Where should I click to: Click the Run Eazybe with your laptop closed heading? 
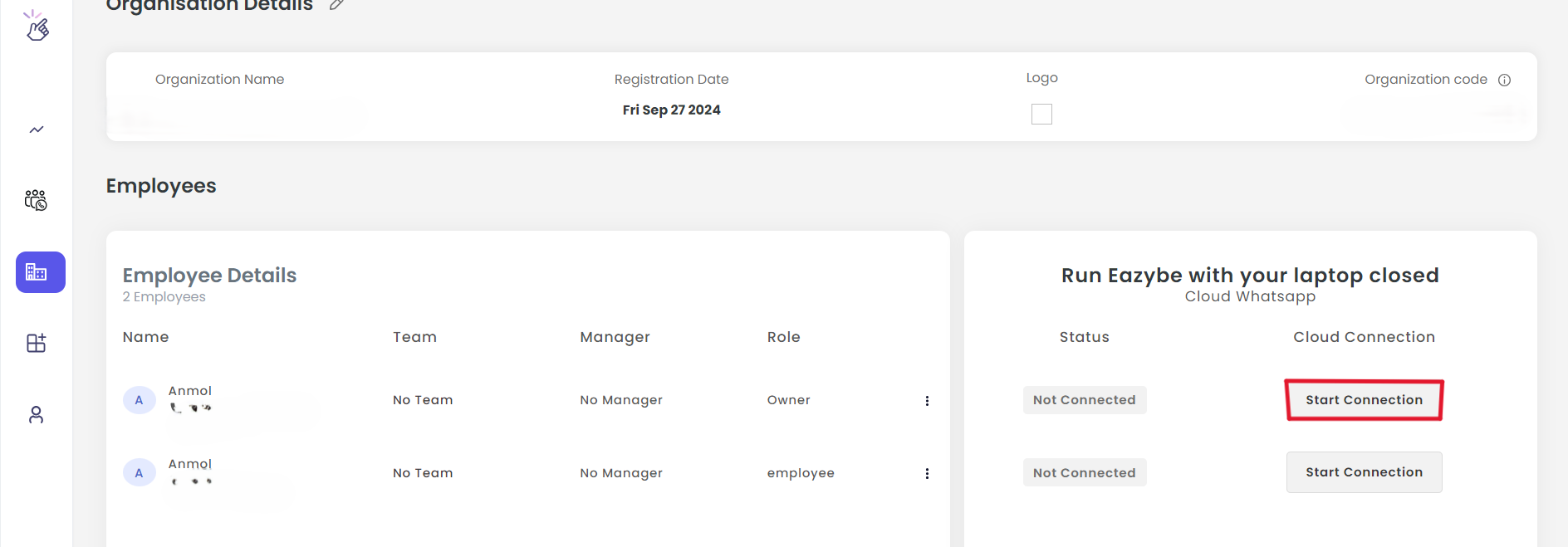point(1250,275)
